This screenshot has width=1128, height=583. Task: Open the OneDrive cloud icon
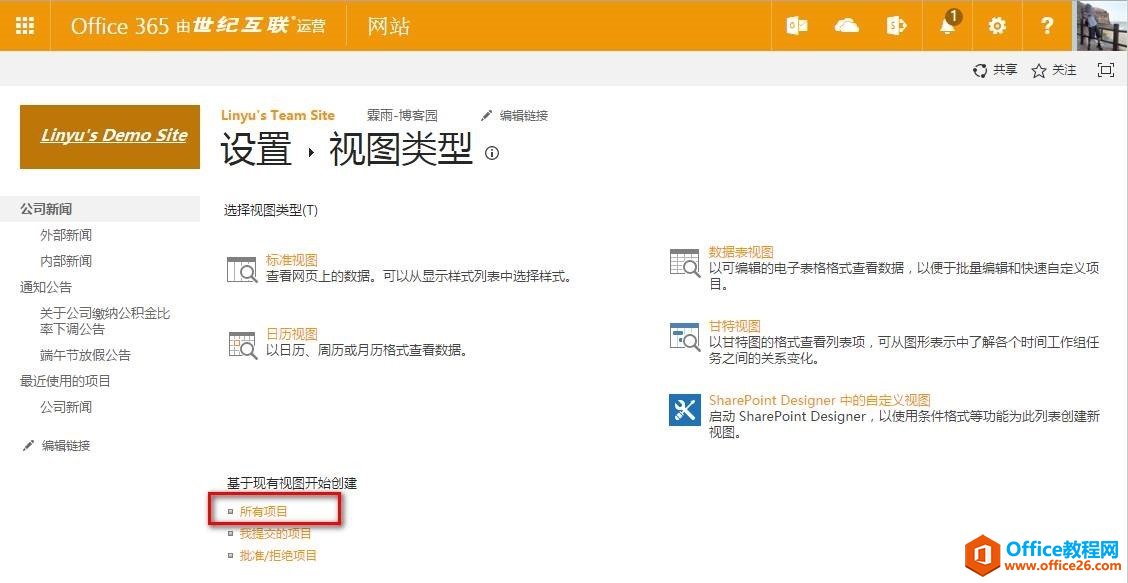(847, 26)
